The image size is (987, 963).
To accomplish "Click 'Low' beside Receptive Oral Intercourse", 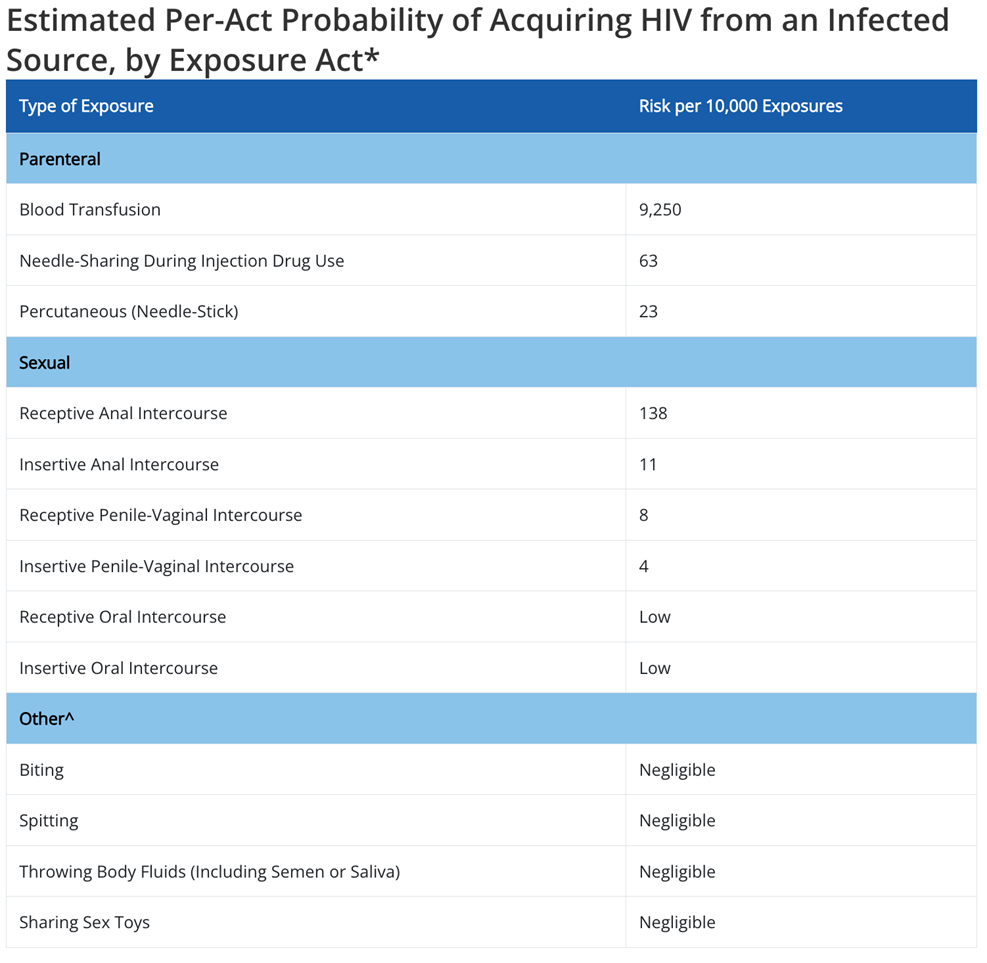I will (655, 617).
